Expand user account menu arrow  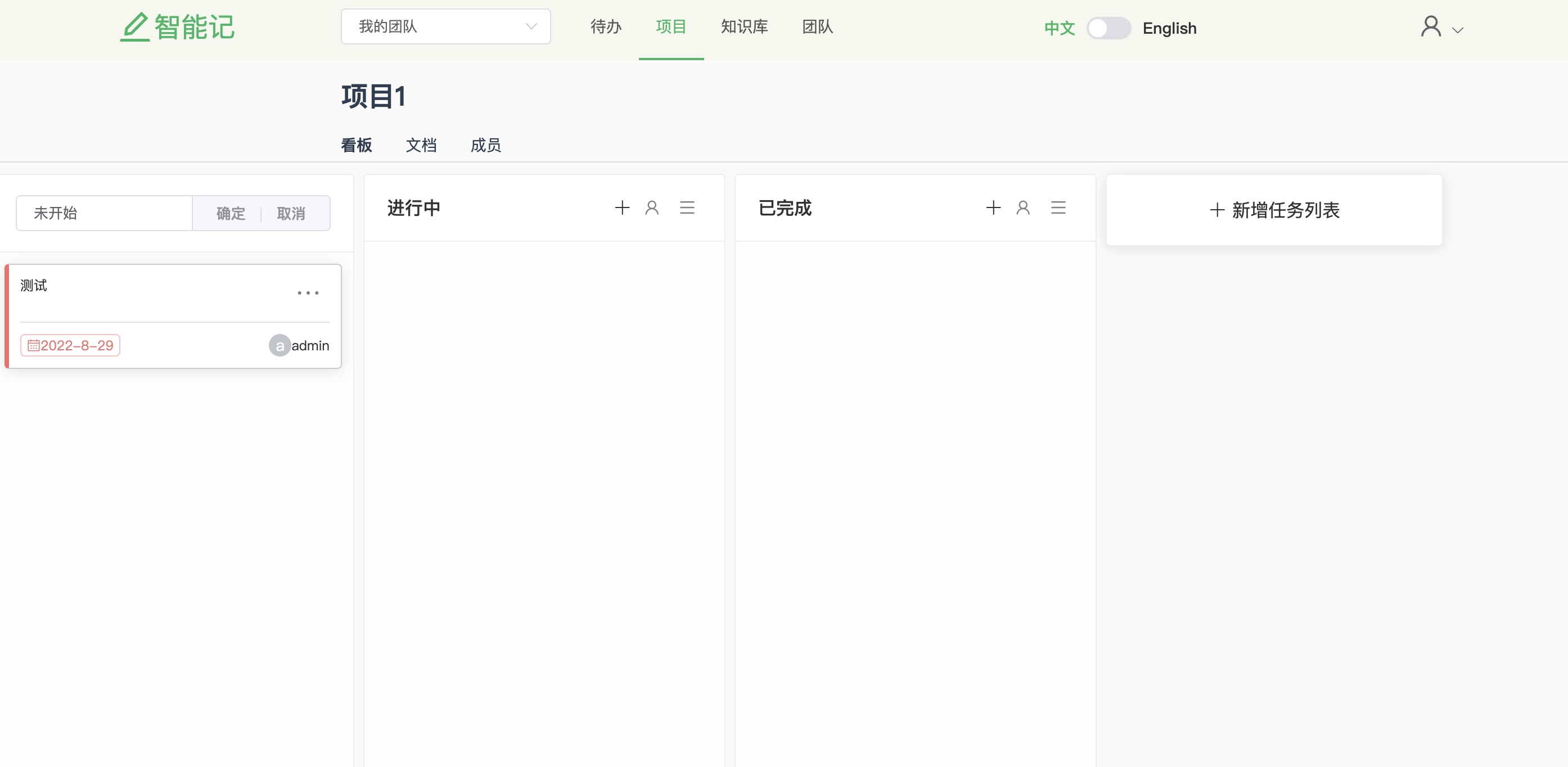[x=1457, y=30]
